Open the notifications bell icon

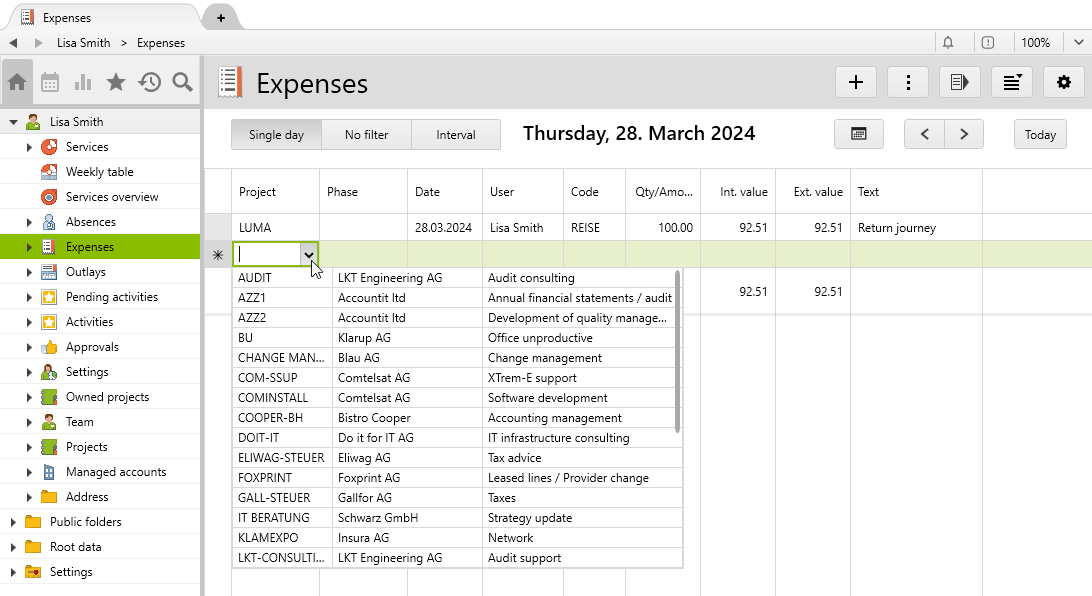coord(948,42)
